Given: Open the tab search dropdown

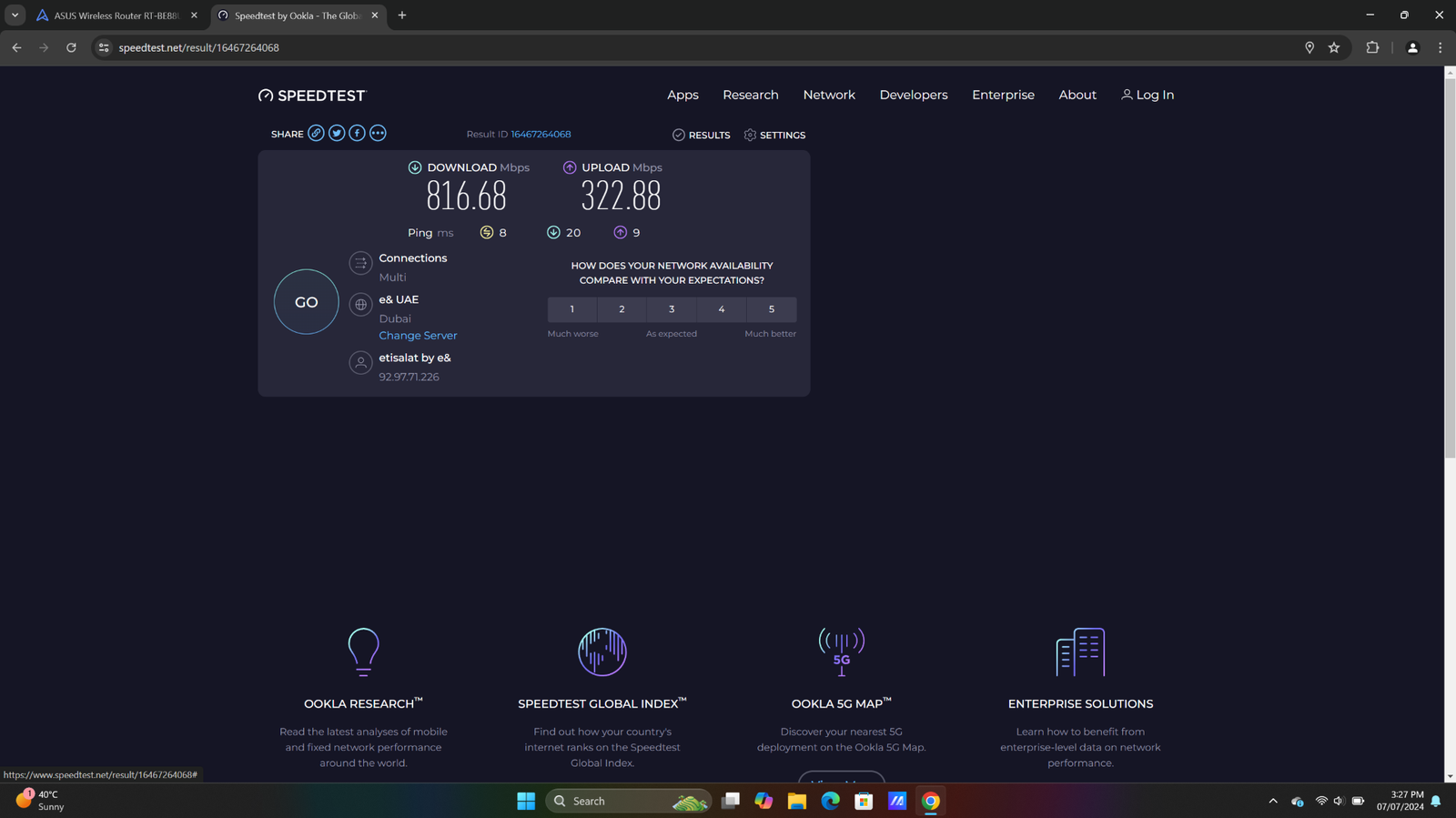Looking at the screenshot, I should pos(15,15).
